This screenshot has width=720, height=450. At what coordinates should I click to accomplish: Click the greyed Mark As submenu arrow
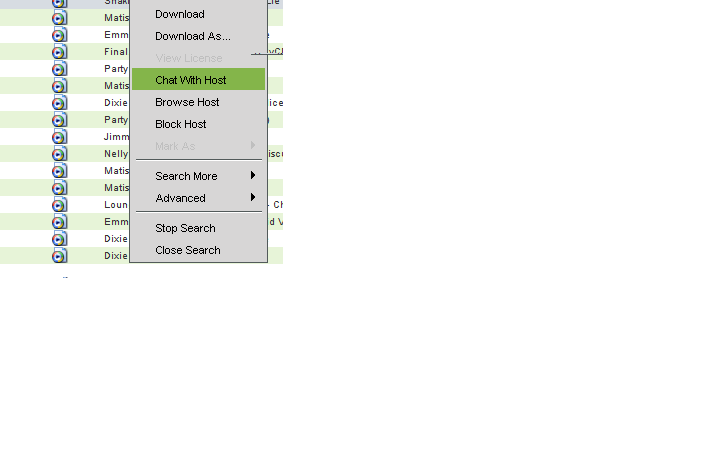[x=253, y=146]
